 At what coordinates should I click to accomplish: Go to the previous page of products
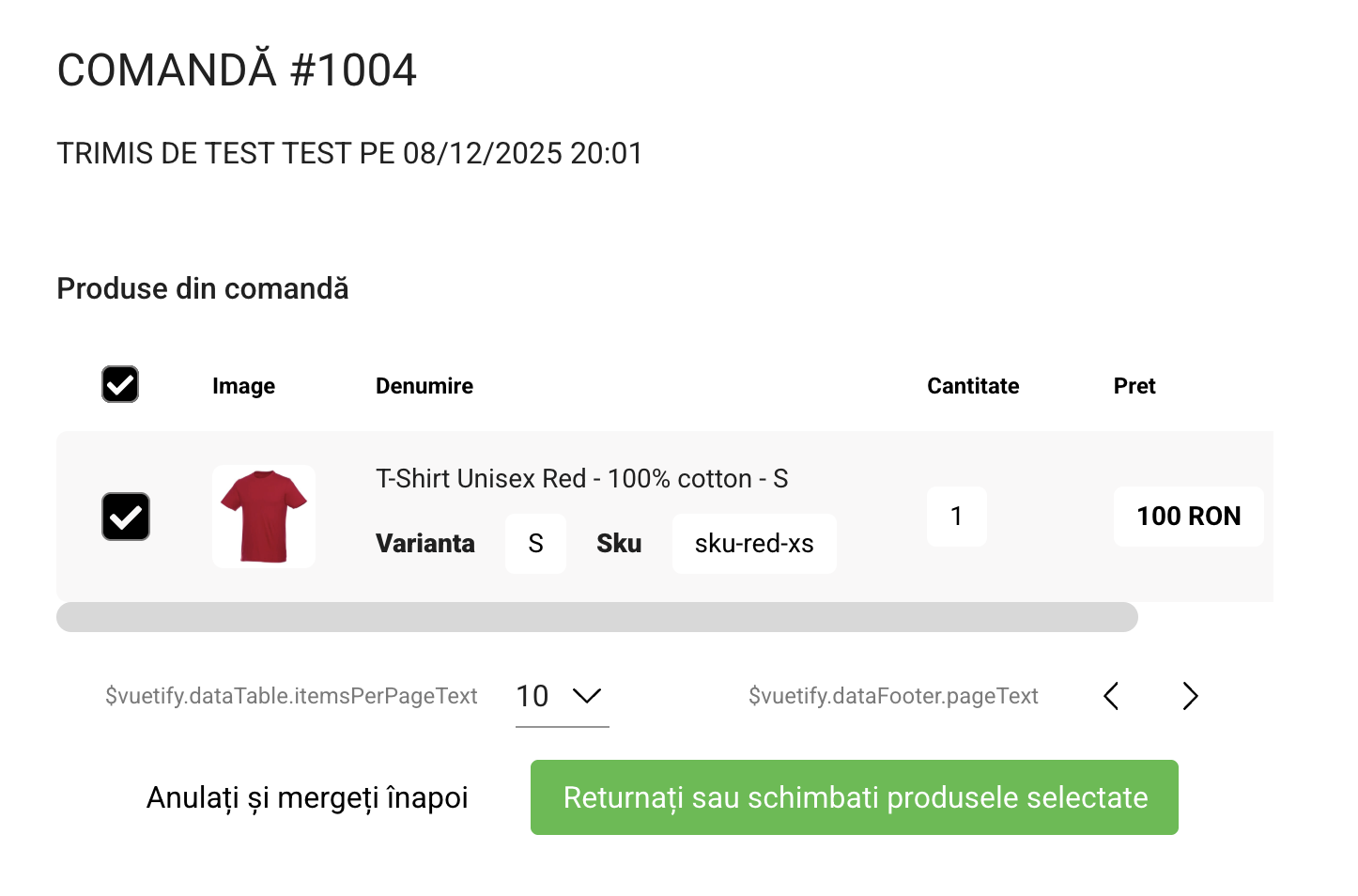[1111, 696]
